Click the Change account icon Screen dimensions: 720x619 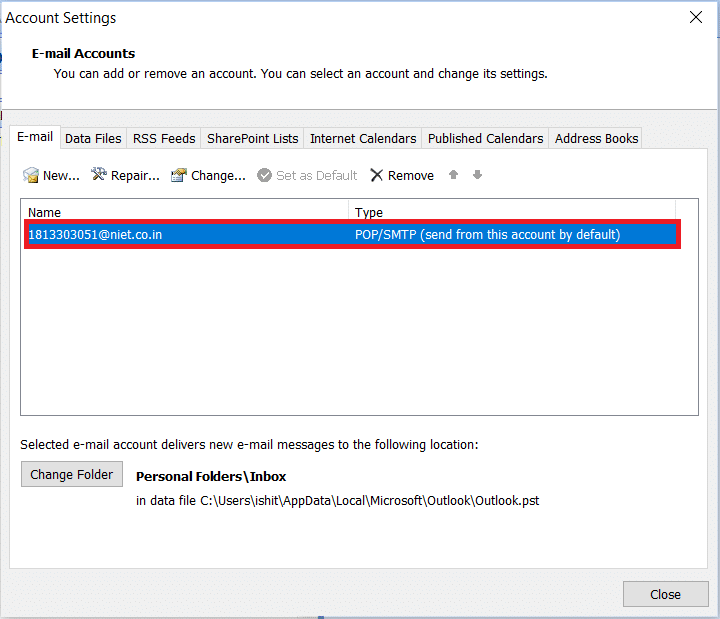179,175
